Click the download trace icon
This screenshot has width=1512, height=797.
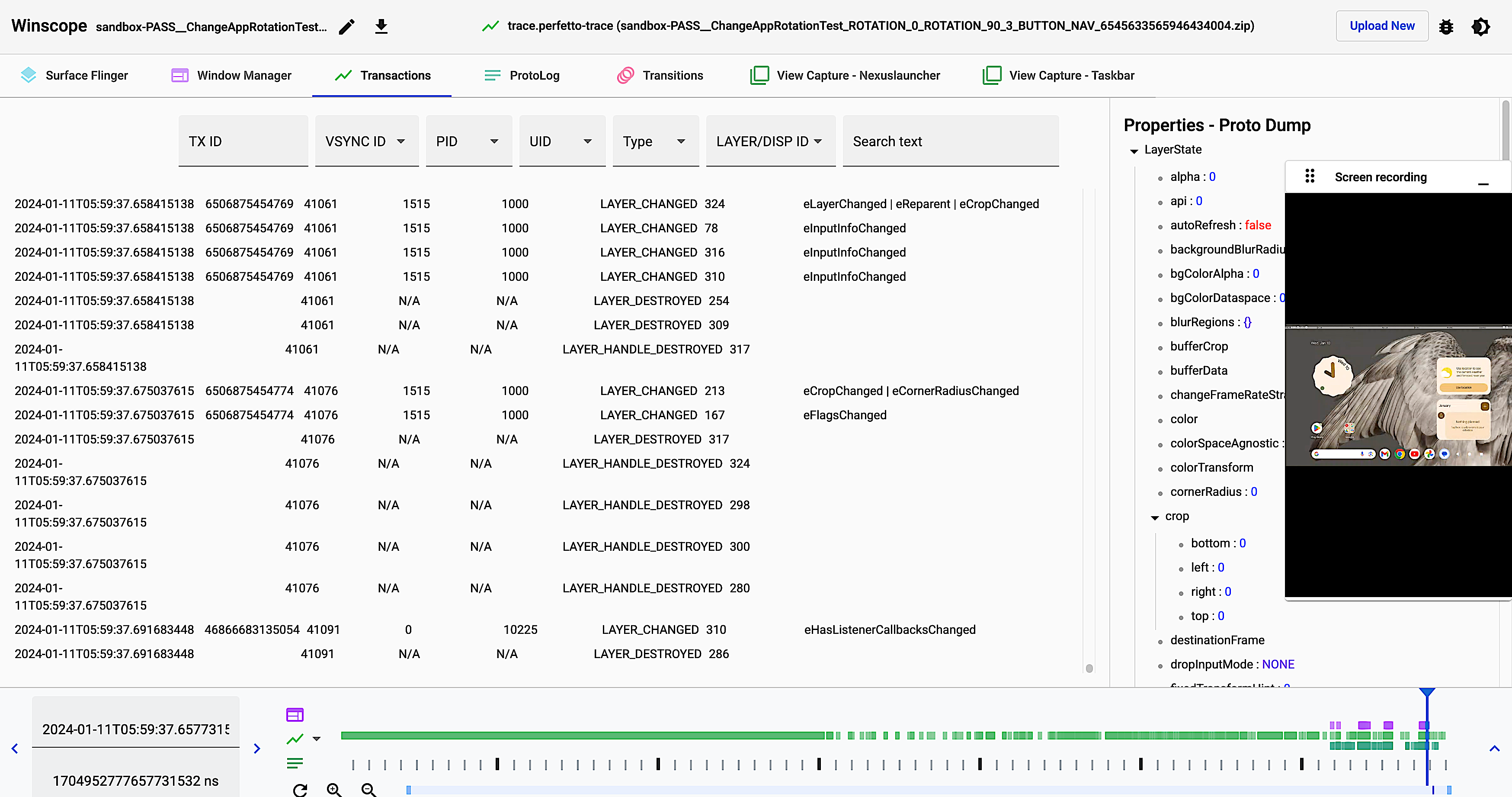point(381,25)
